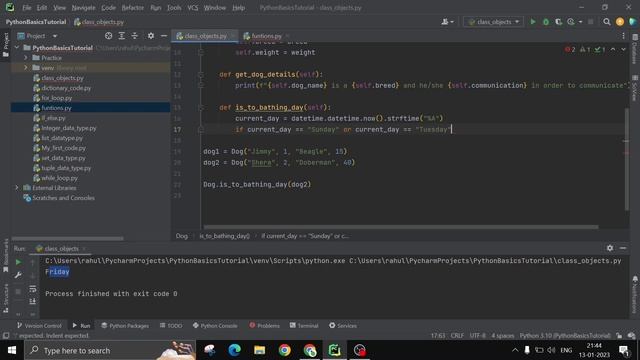Open File Explorer from taskbar

[260, 350]
